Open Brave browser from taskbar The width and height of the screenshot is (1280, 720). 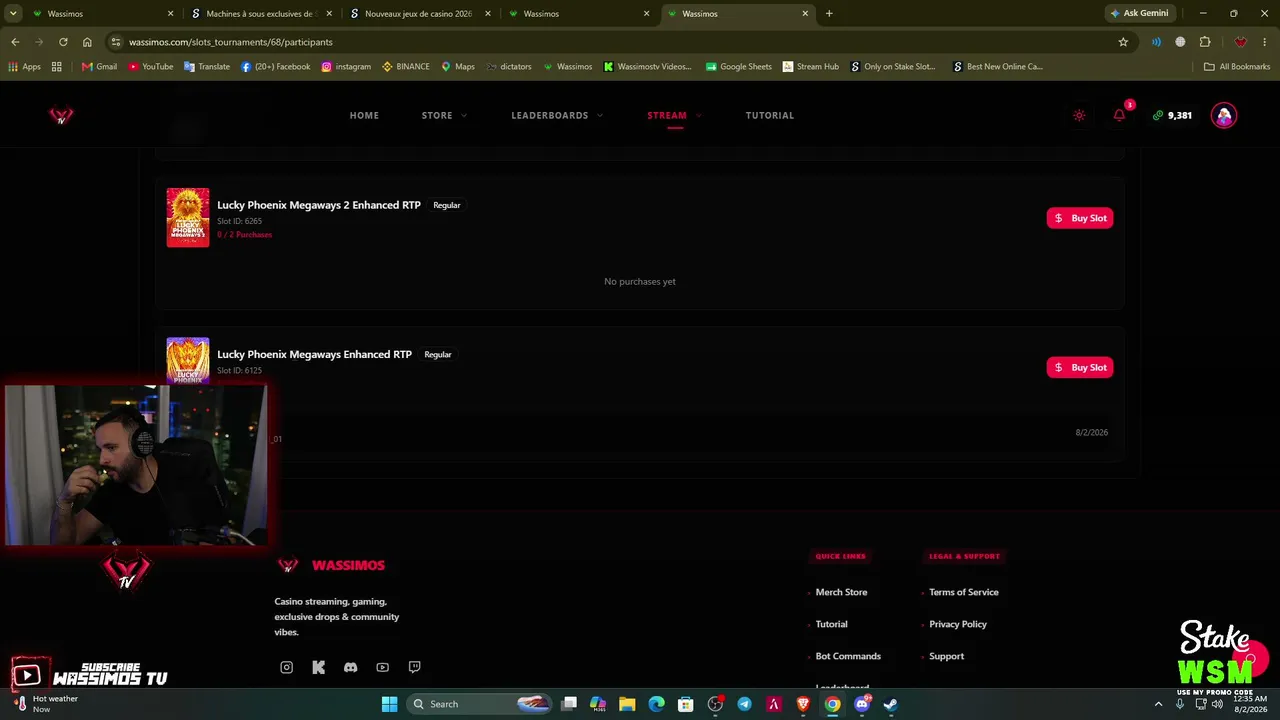(x=803, y=704)
